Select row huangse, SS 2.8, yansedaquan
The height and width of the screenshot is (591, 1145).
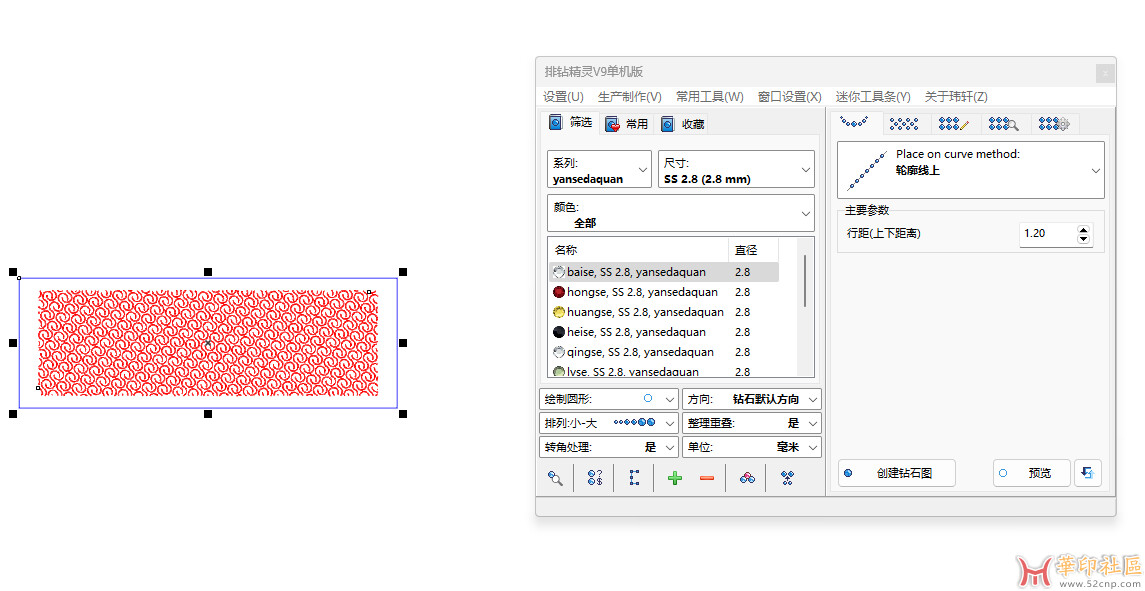[x=664, y=312]
